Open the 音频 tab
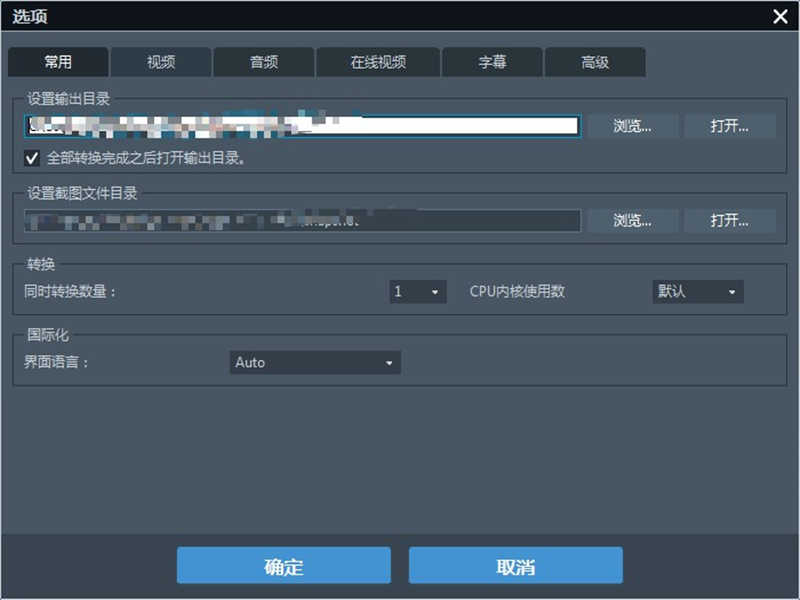Viewport: 800px width, 600px height. 264,62
